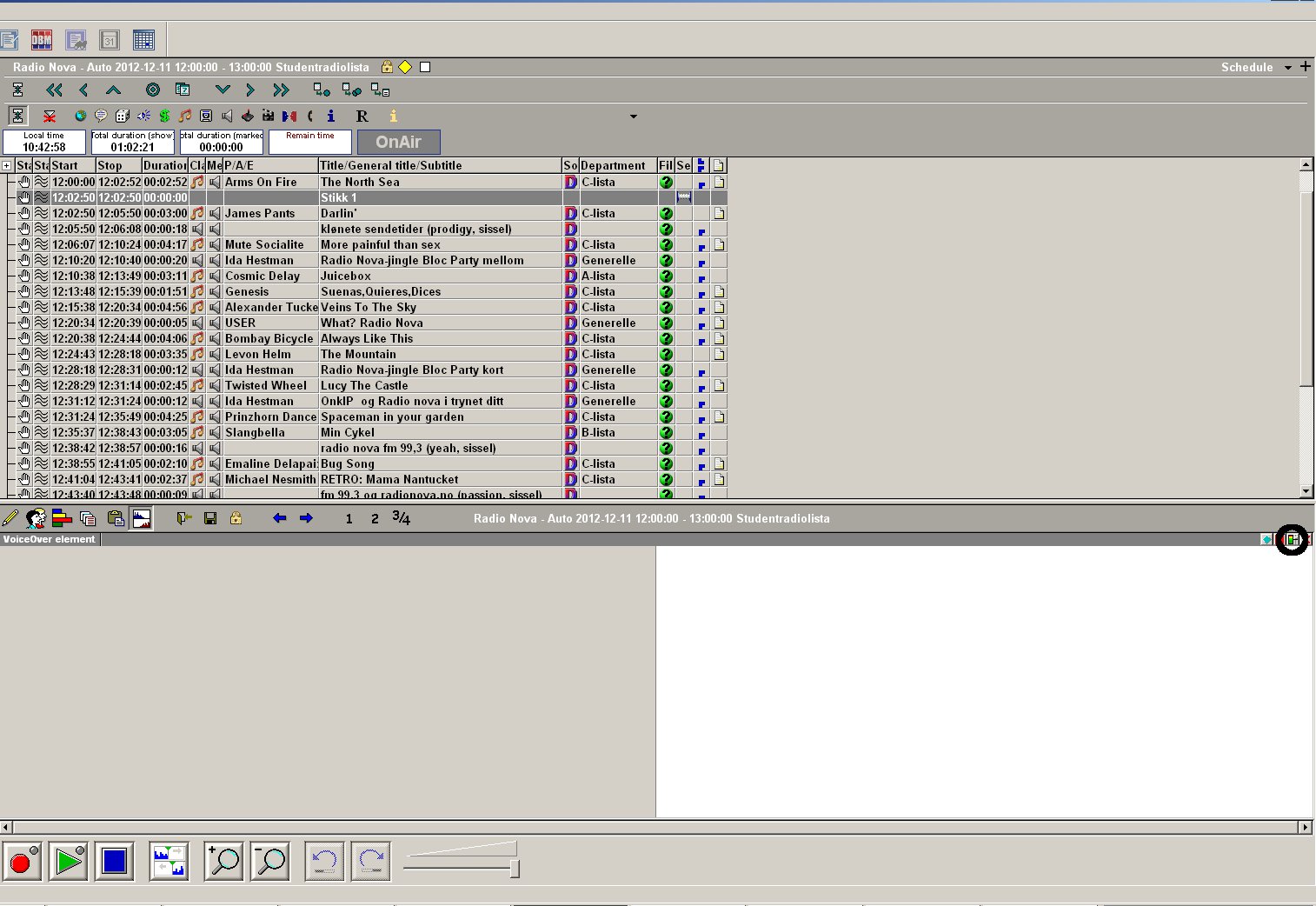Select view tab 1 in editor toolbar

coord(349,518)
